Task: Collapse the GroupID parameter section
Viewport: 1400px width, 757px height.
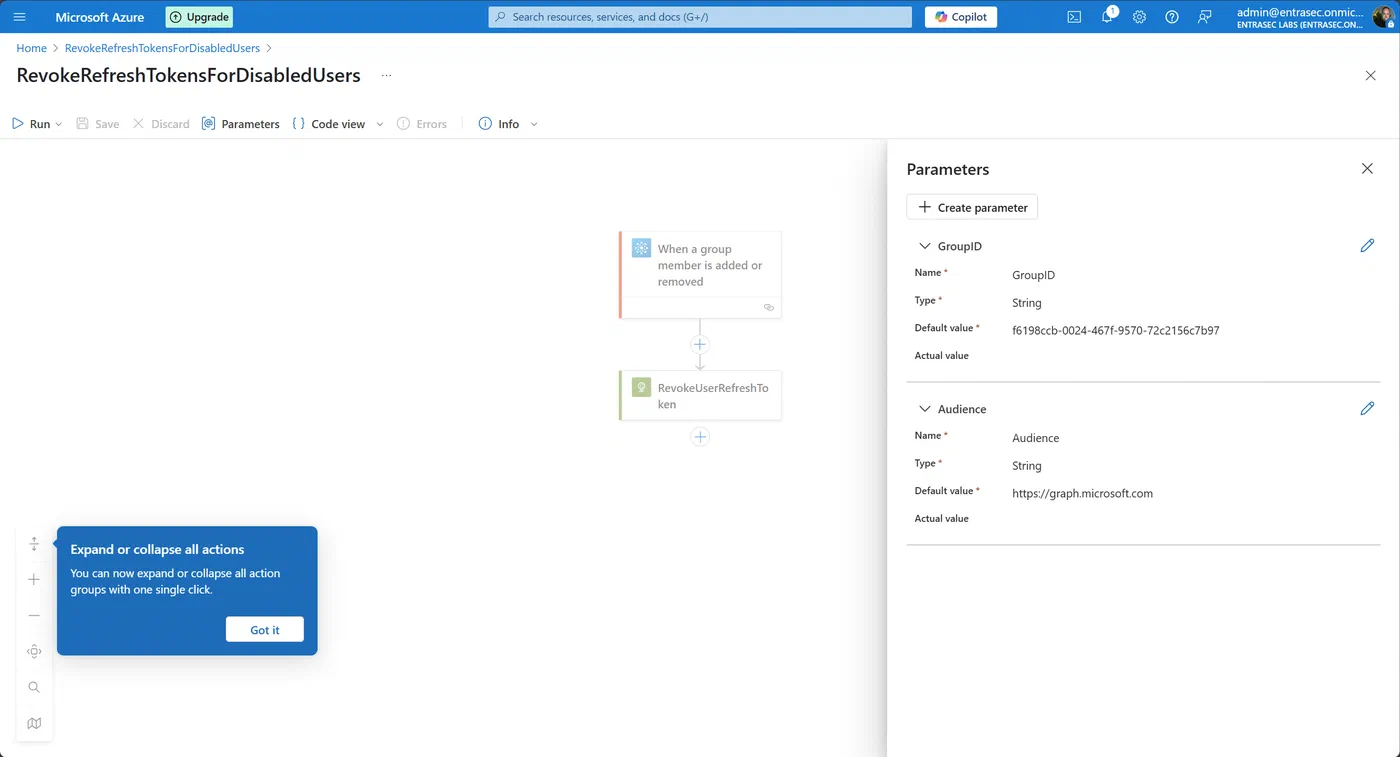Action: pos(925,246)
